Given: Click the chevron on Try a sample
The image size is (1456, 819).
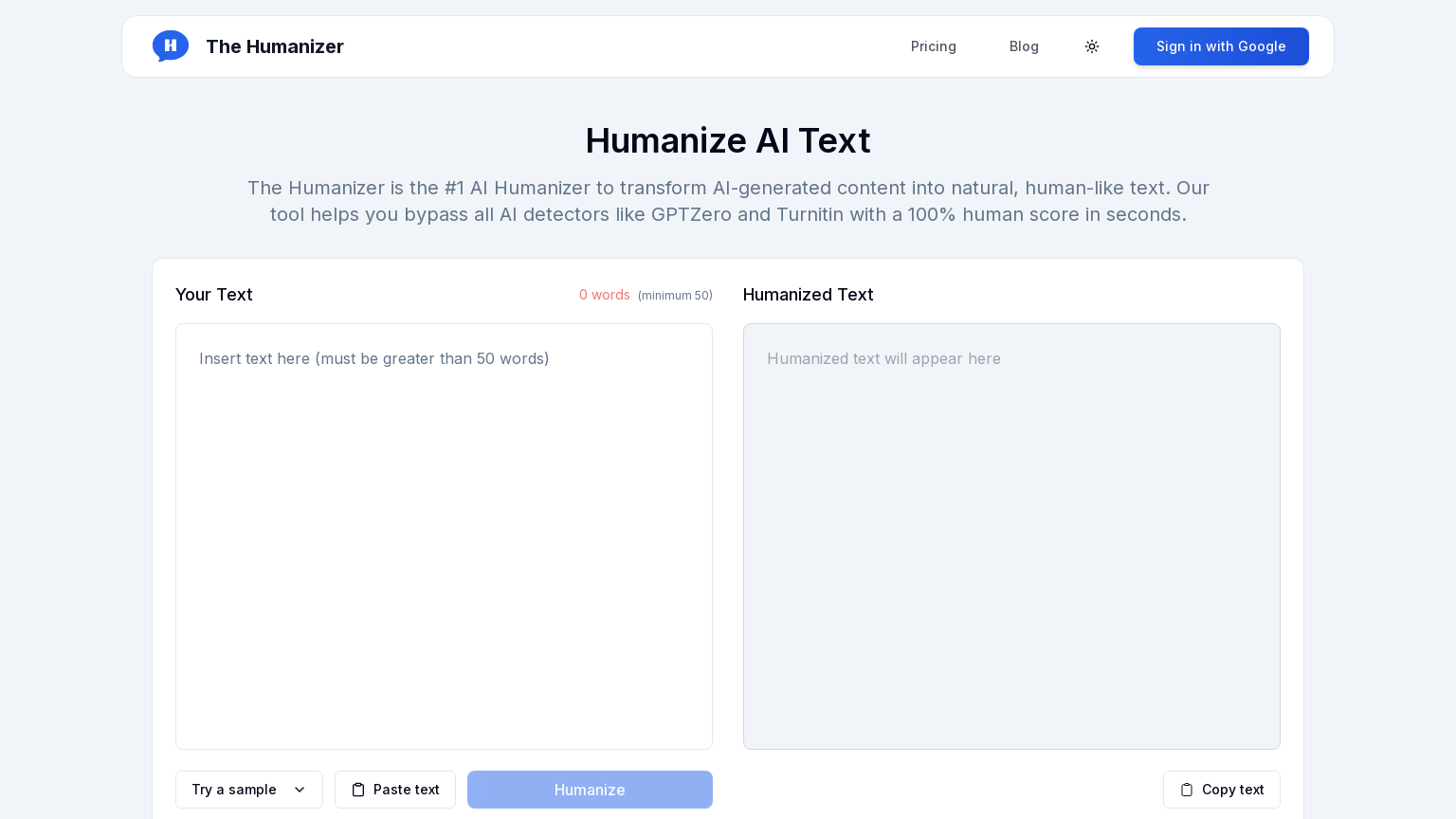Looking at the screenshot, I should (x=300, y=790).
